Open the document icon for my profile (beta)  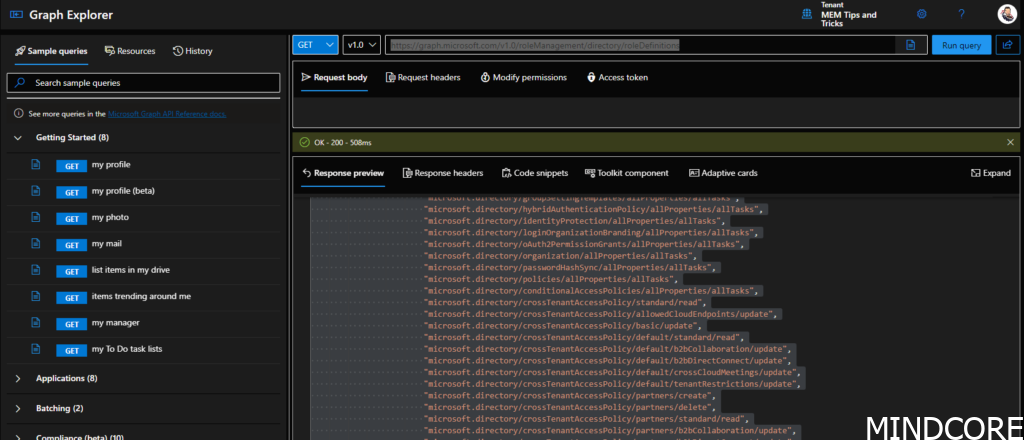click(x=37, y=191)
